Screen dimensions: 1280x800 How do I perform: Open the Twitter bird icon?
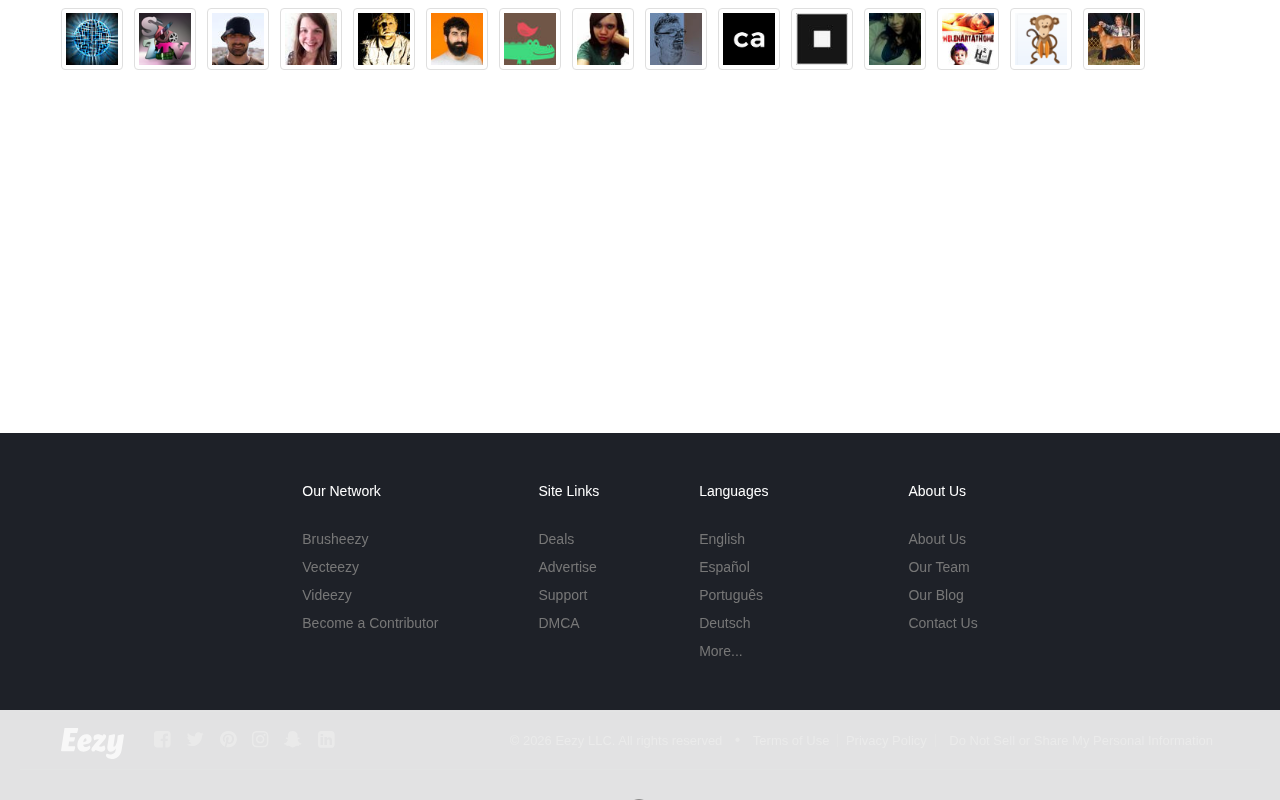coord(195,739)
